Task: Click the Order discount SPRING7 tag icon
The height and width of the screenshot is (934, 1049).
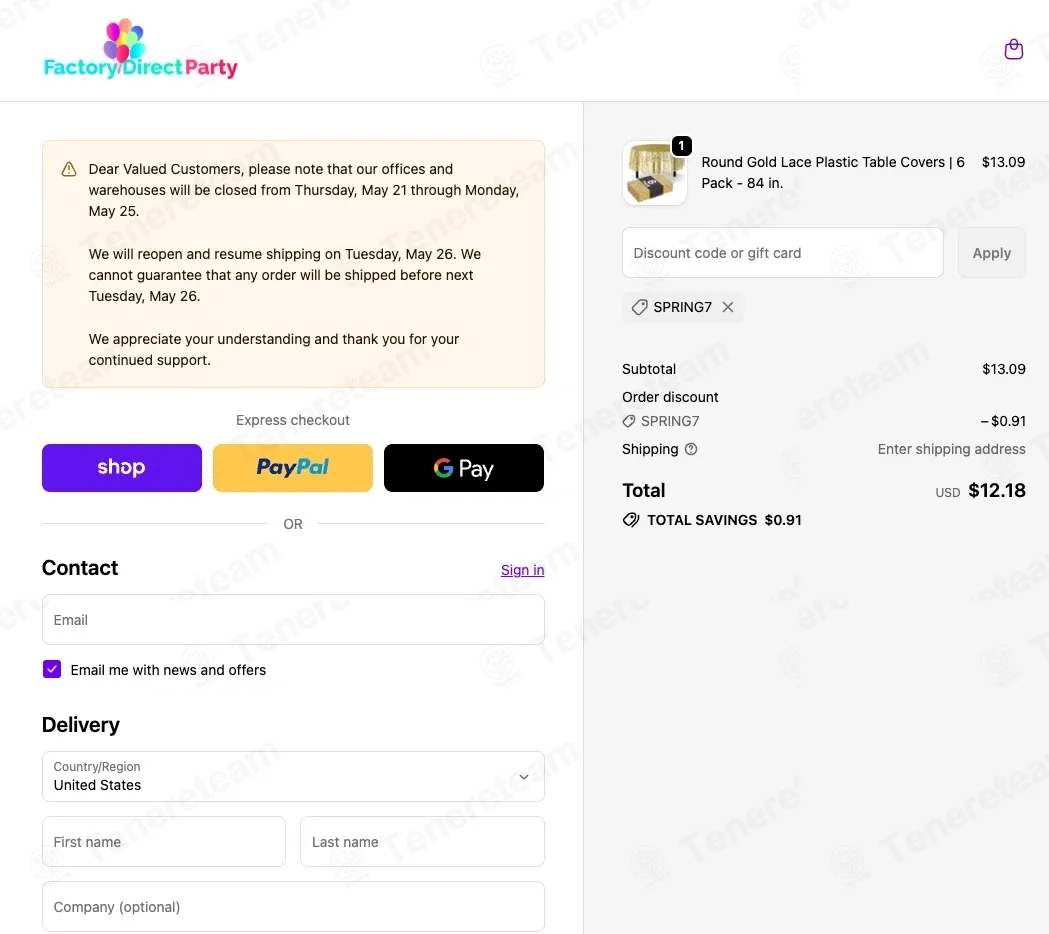Action: coord(629,422)
